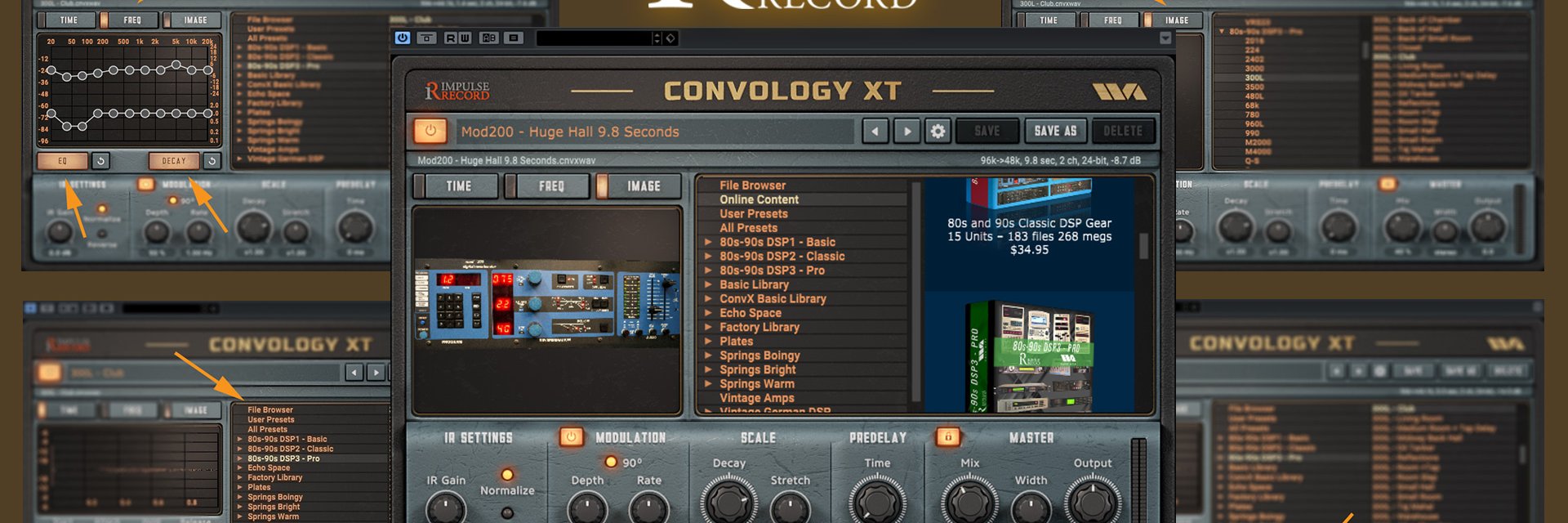1568x523 pixels.
Task: Click the host Read automation R button
Action: pos(451,38)
